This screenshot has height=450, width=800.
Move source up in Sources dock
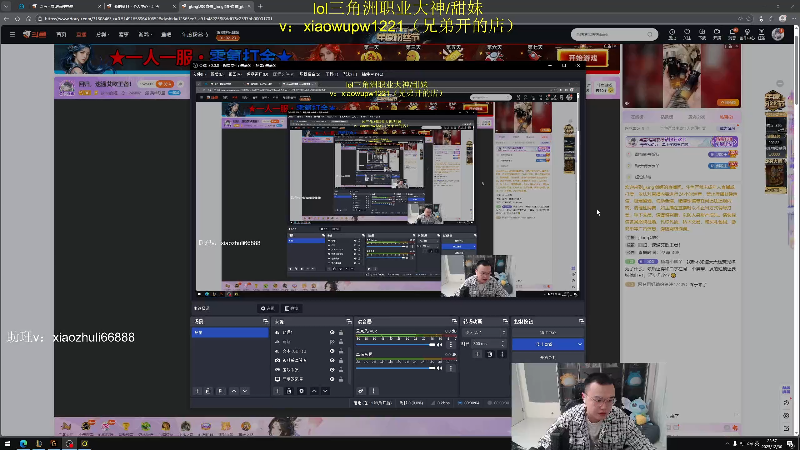point(314,391)
